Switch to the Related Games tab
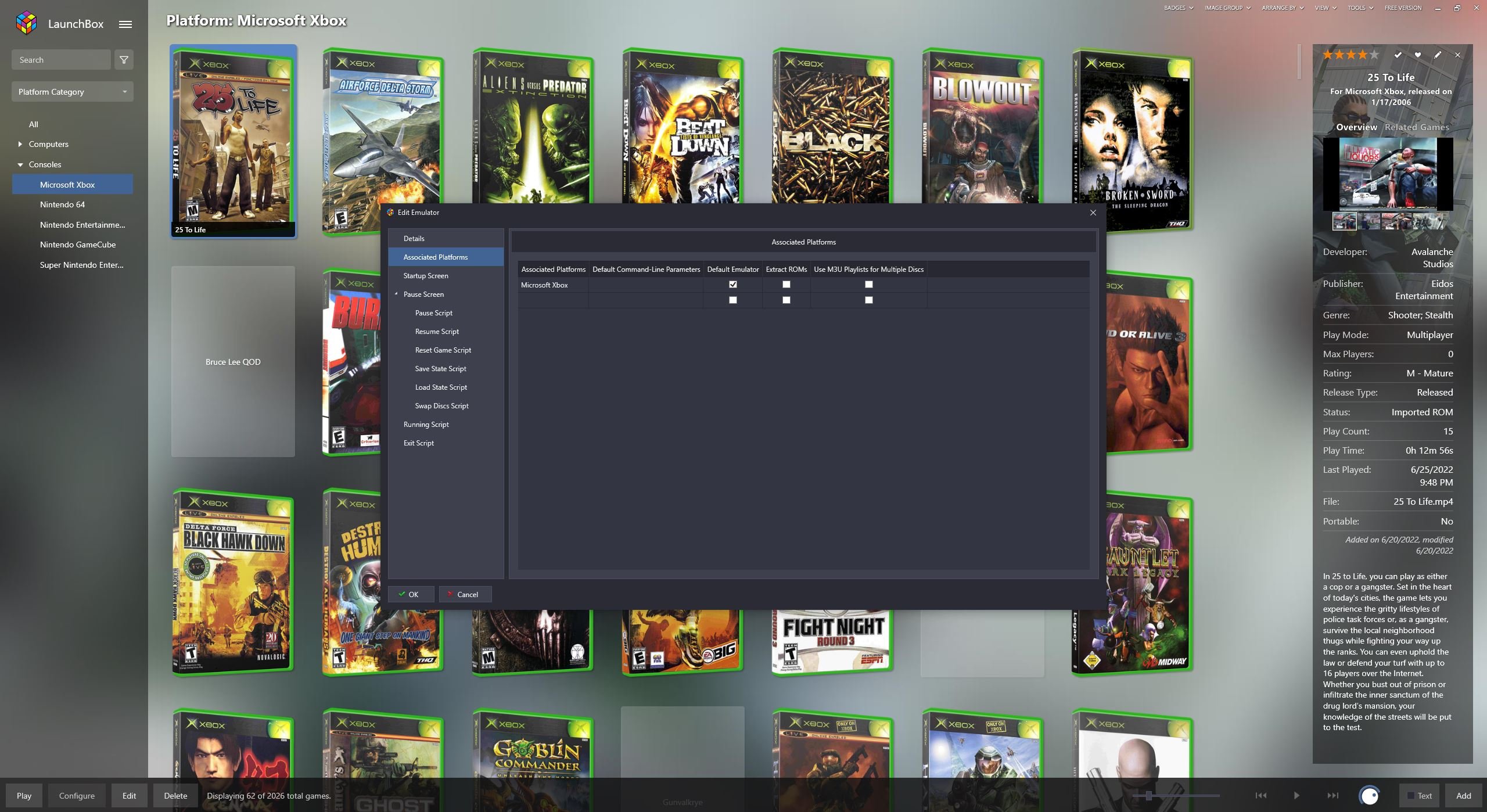 pyautogui.click(x=1417, y=127)
